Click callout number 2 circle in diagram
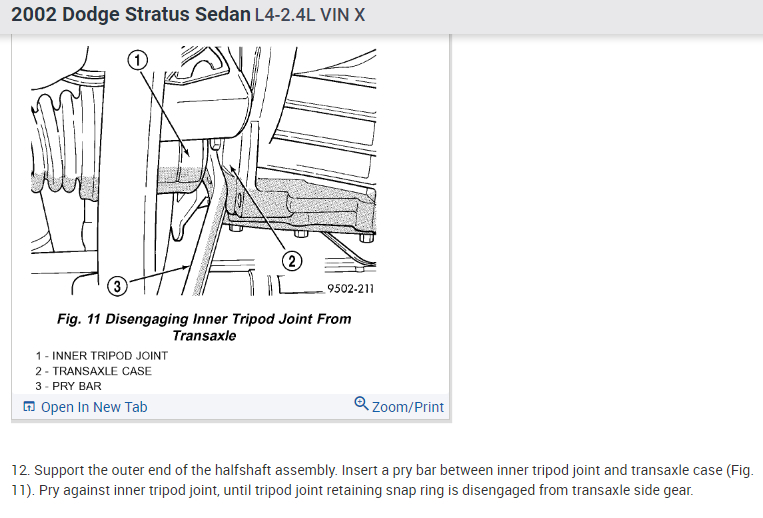Image resolution: width=763 pixels, height=518 pixels. coord(292,261)
